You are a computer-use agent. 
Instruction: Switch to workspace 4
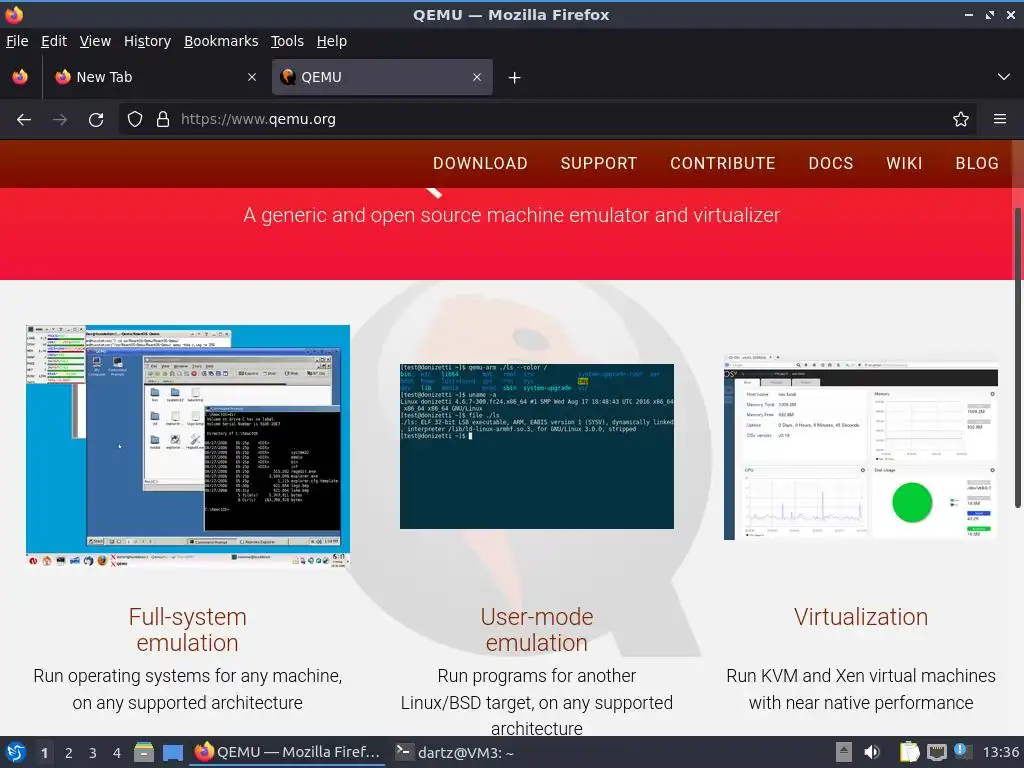click(117, 753)
